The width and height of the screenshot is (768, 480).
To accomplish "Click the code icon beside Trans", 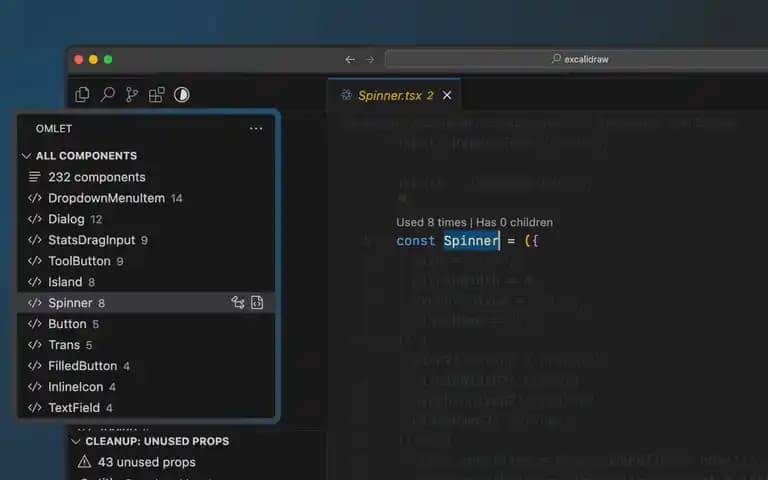I will 35,345.
